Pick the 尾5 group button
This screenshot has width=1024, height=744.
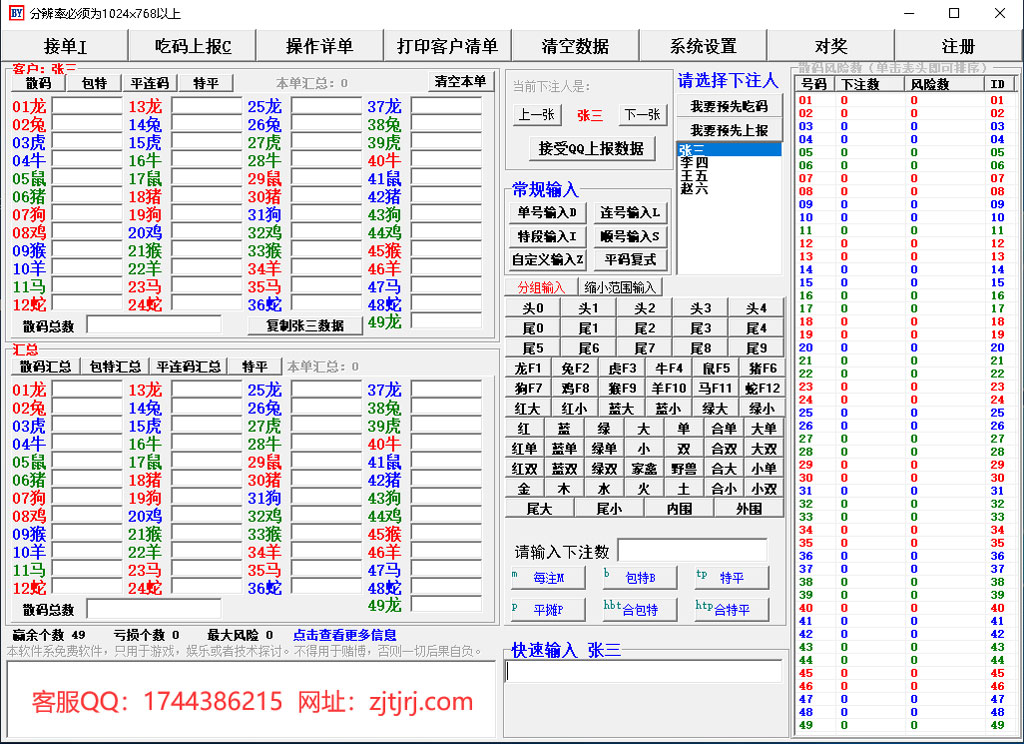(533, 348)
